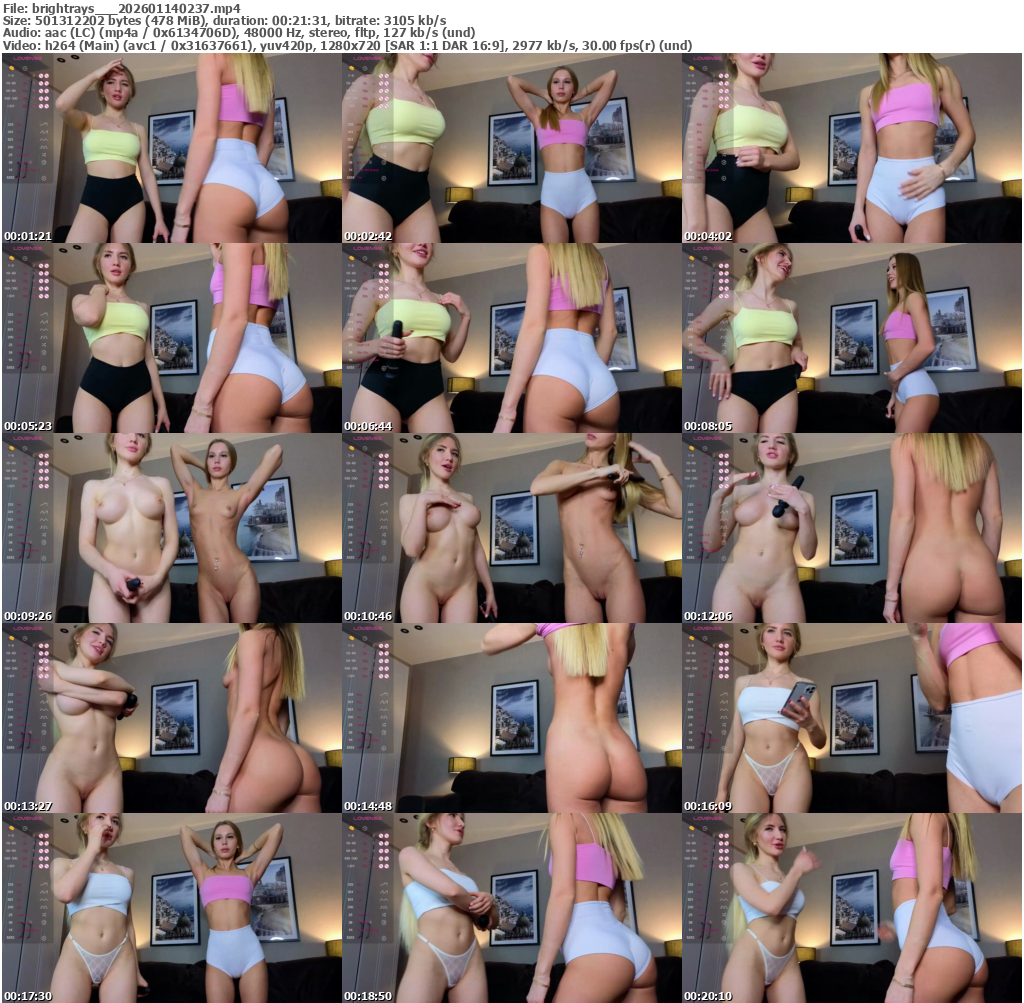Image resolution: width=1024 pixels, height=1003 pixels.
Task: Click the thumbnail at 00:04:02
Action: pyautogui.click(x=851, y=148)
